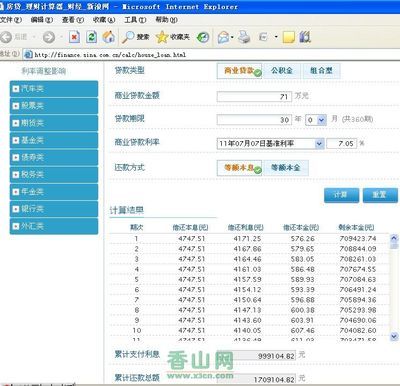Click the 重置 button
Image resolution: width=400 pixels, height=386 pixels.
coord(380,195)
